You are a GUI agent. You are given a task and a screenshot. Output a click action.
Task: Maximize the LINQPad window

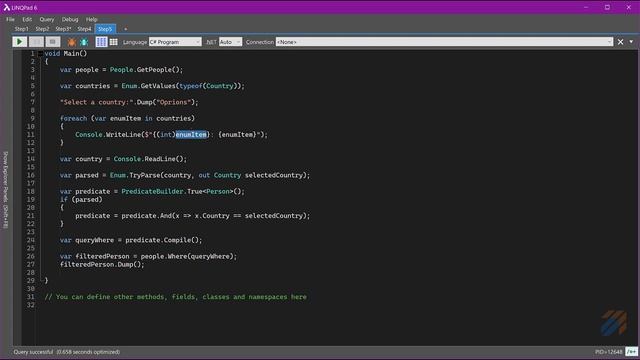[607, 7]
